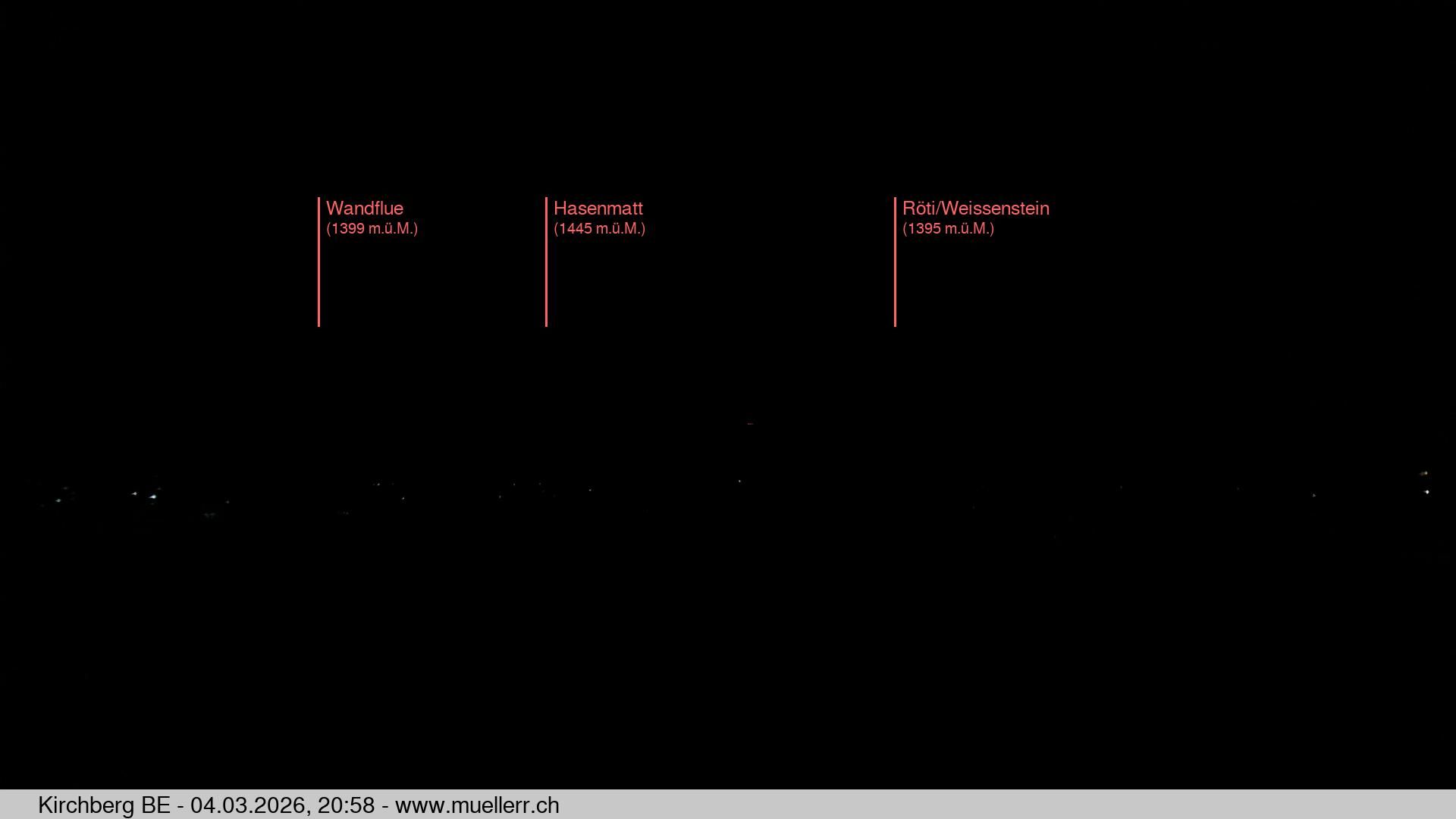Click the 1399 m.ü.M. elevation text
The width and height of the screenshot is (1456, 819).
tap(372, 228)
